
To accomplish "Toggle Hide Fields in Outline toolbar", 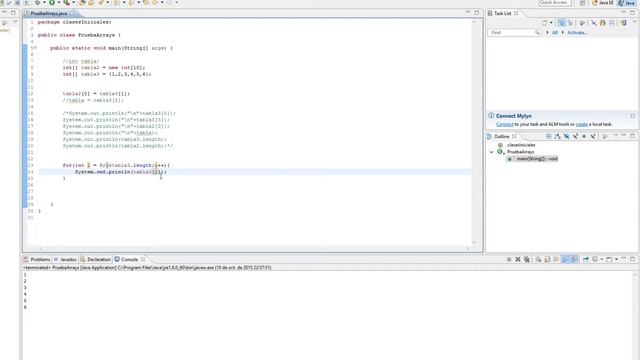I will 567,136.
